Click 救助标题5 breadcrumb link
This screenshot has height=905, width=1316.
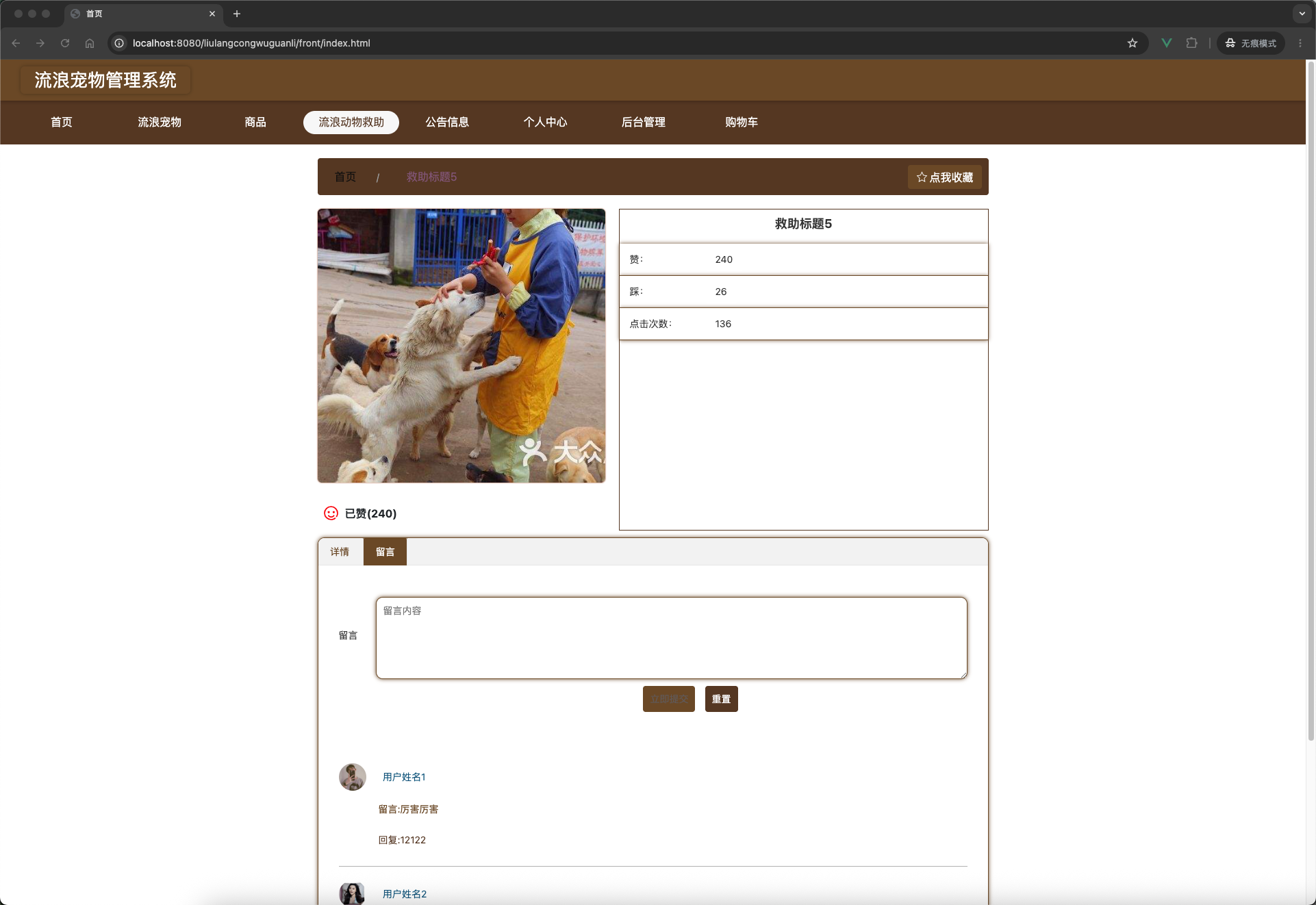[x=431, y=177]
